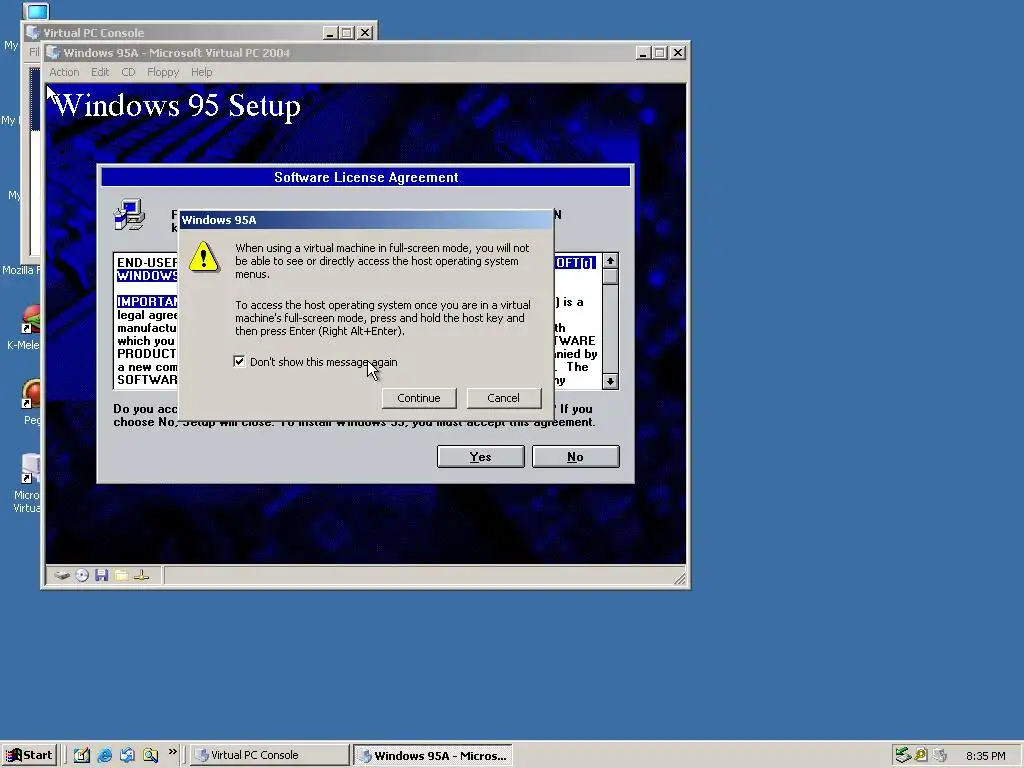Click the setup computer icon in License Agreement
Screen dimensions: 1024x768
tap(129, 215)
